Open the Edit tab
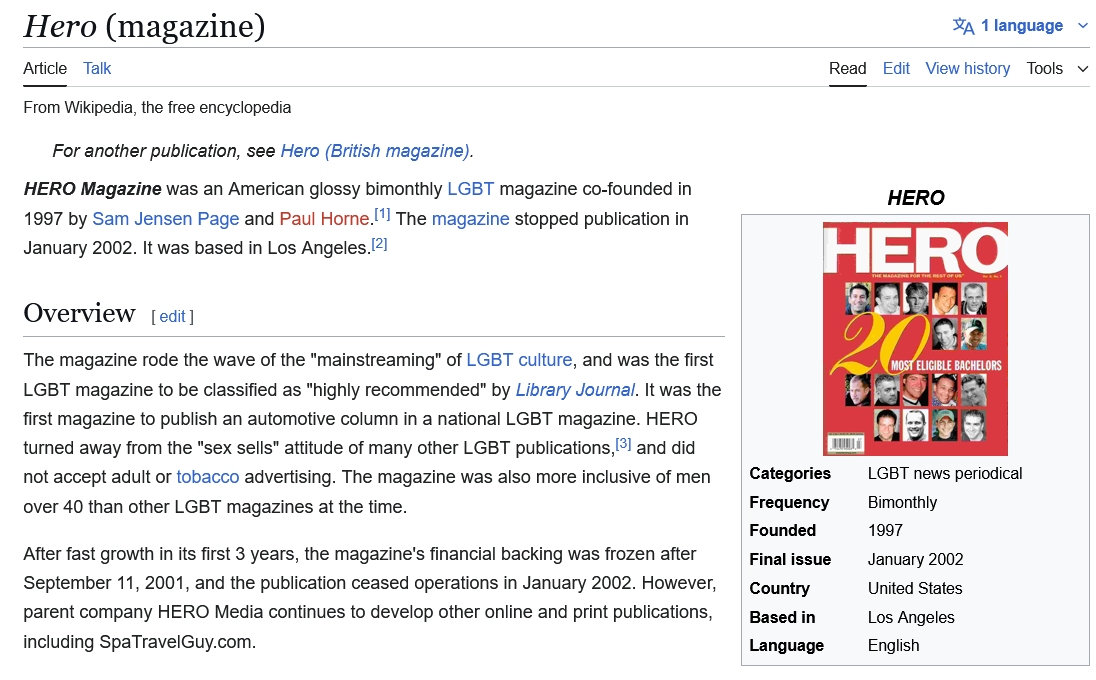This screenshot has height=680, width=1096. 896,68
